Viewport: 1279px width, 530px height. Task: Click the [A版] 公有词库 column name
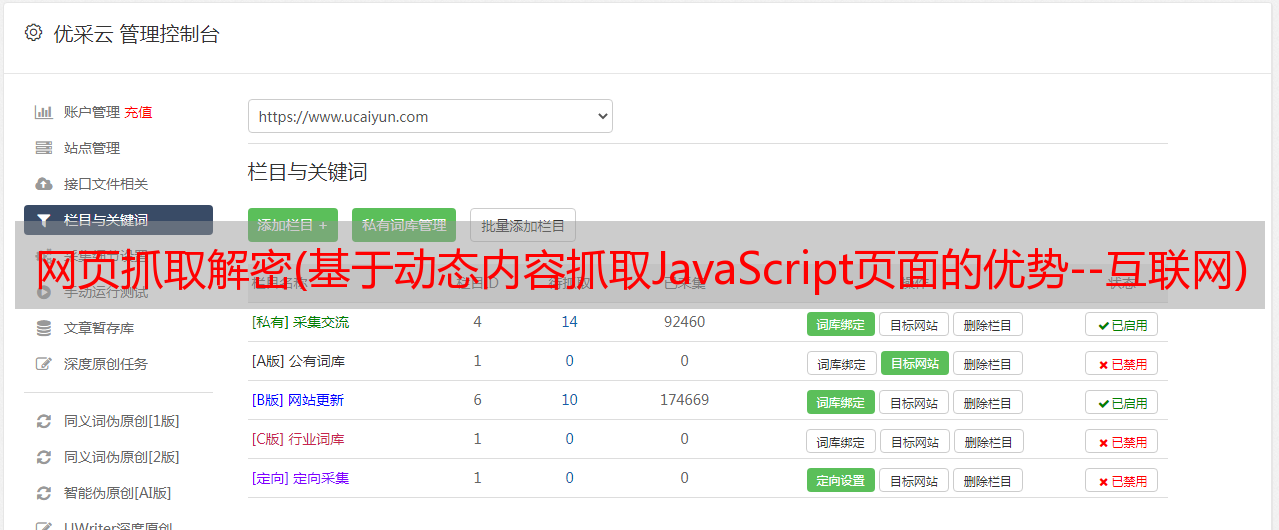298,361
